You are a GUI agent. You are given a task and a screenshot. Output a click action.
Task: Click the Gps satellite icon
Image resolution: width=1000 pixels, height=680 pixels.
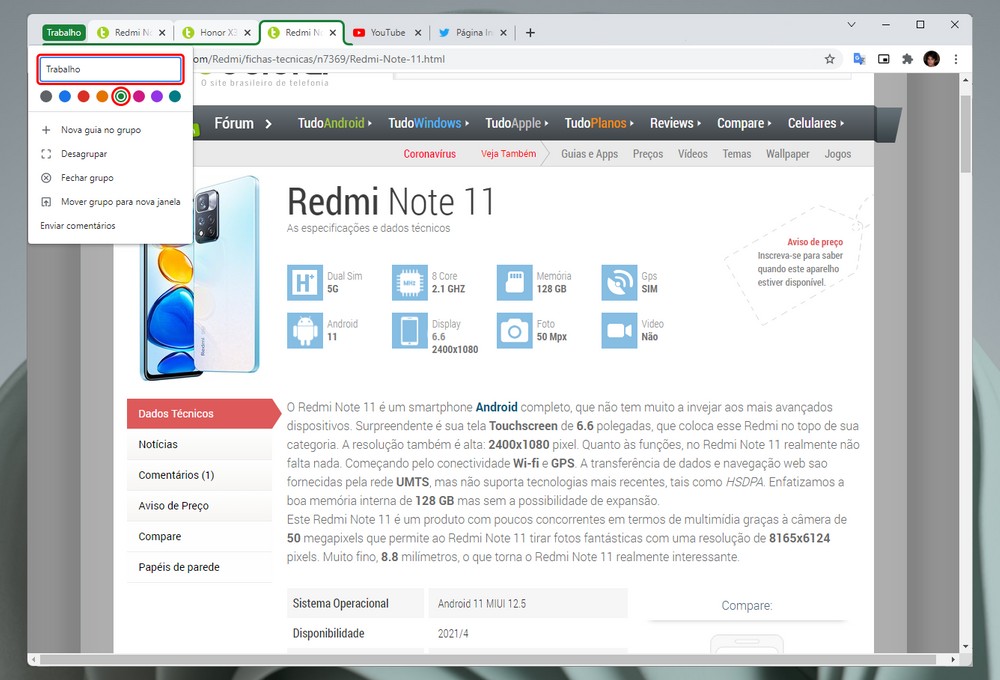pyautogui.click(x=619, y=283)
